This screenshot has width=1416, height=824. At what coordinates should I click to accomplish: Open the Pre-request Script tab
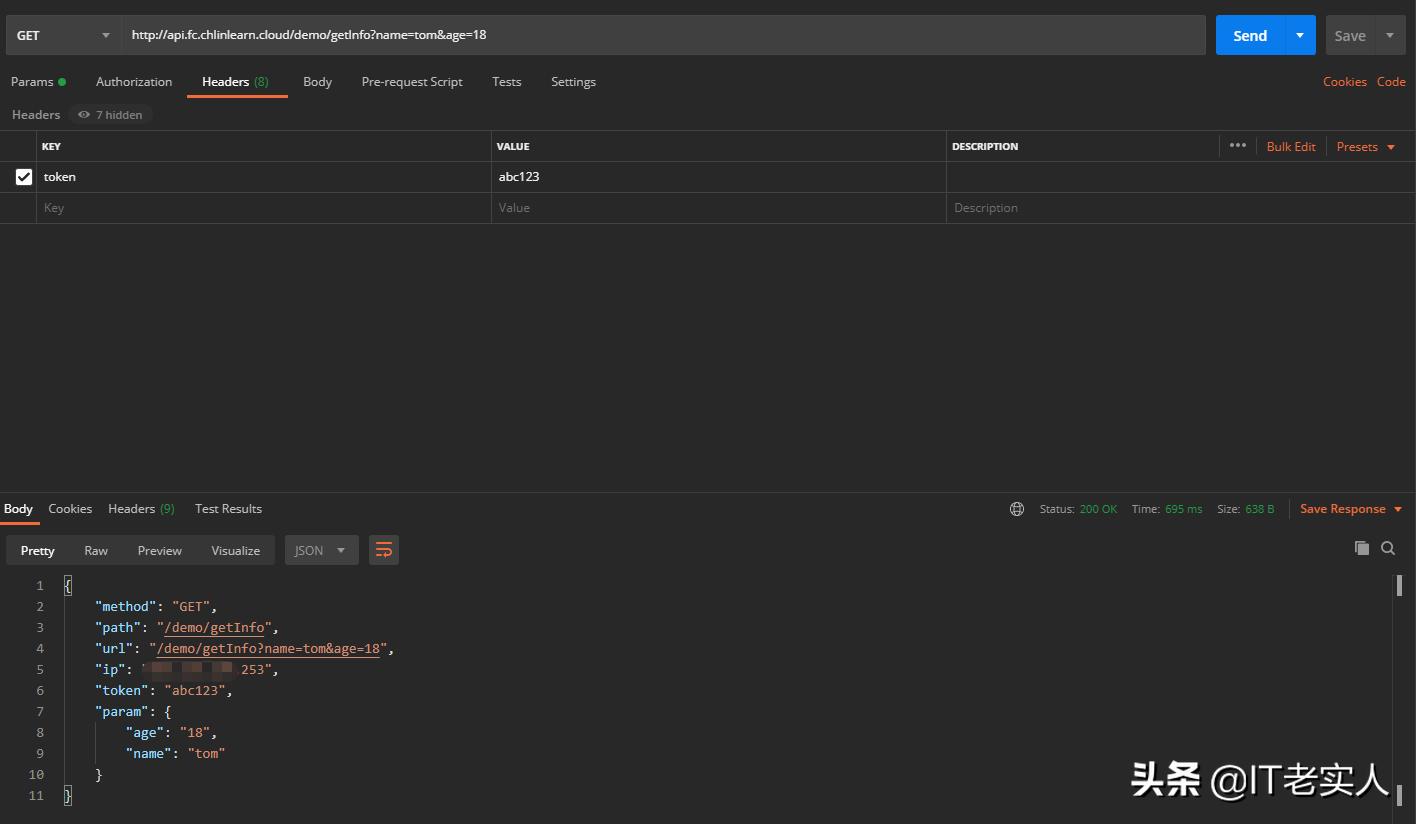pos(412,82)
